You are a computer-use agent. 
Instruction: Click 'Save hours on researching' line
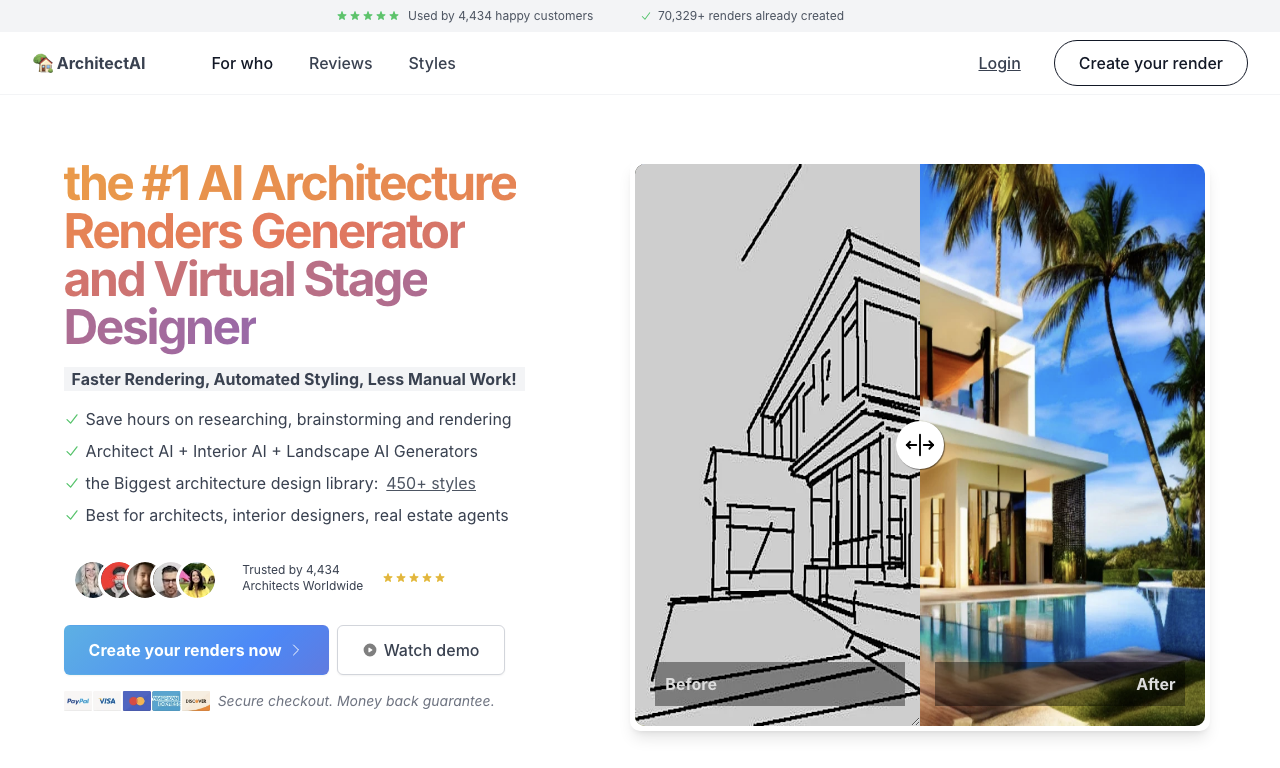[298, 419]
